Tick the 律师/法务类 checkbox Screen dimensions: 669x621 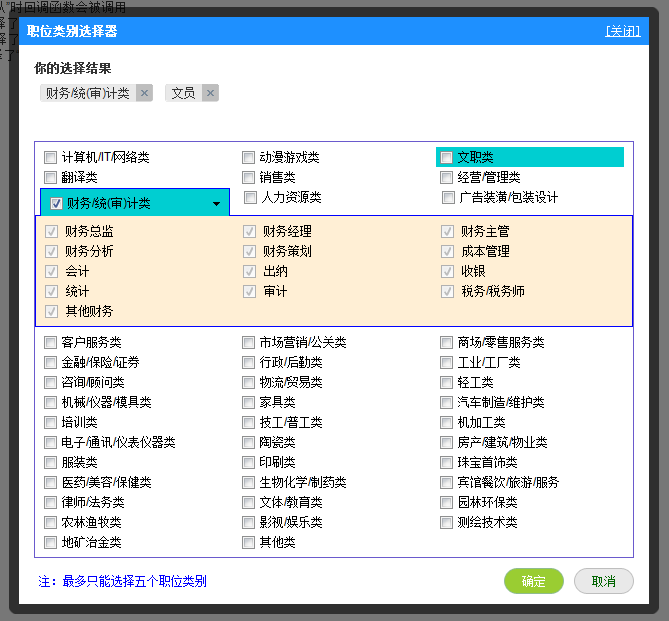coord(51,502)
